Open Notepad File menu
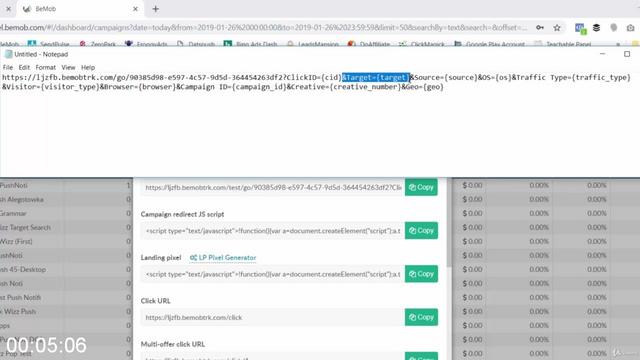 tap(8, 67)
